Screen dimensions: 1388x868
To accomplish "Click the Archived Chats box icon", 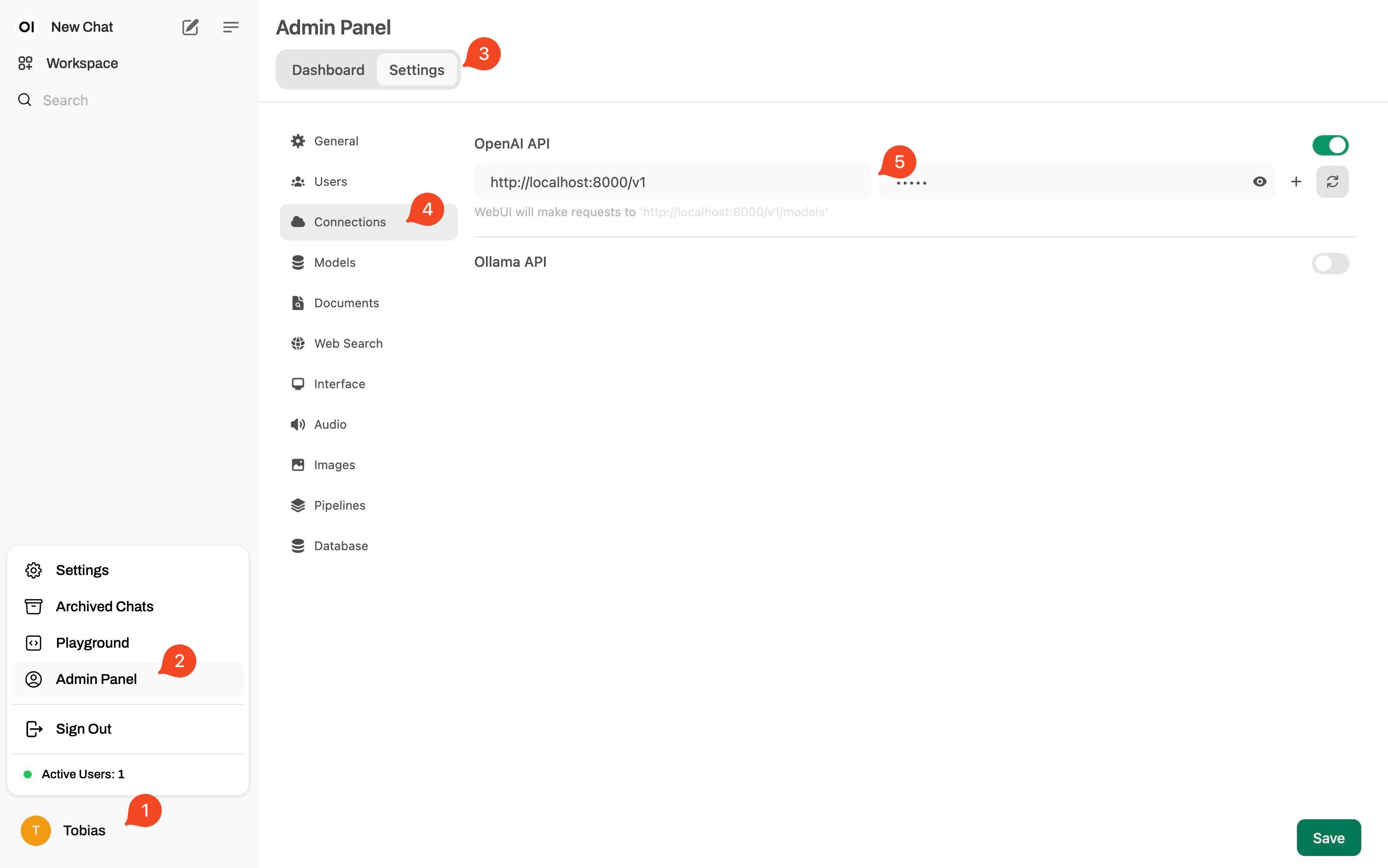I will pos(33,606).
